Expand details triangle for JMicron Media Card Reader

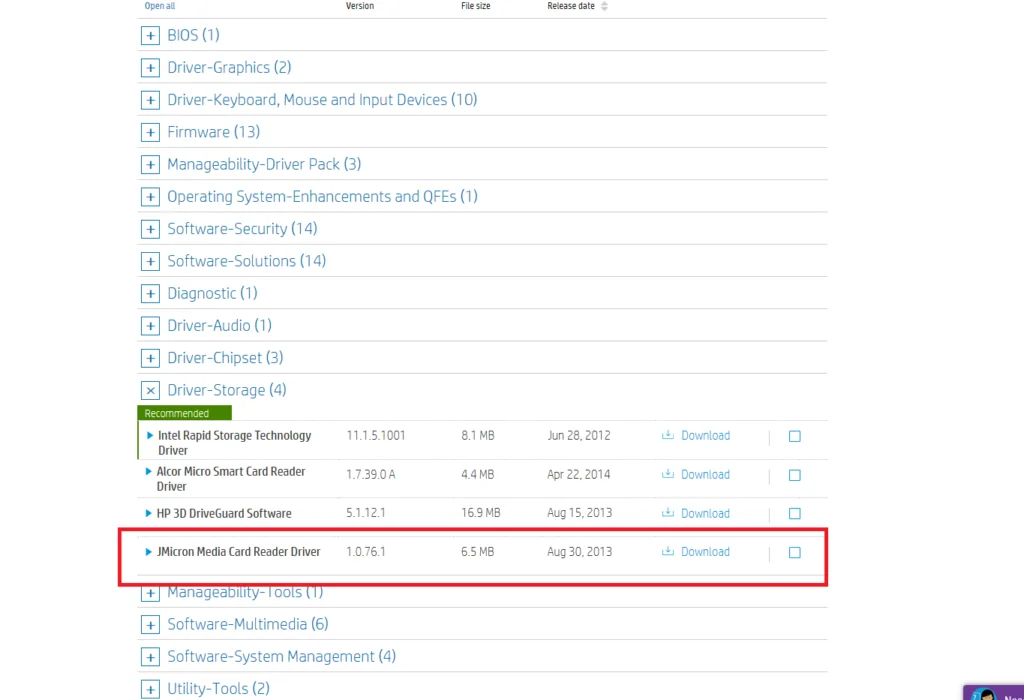[148, 552]
